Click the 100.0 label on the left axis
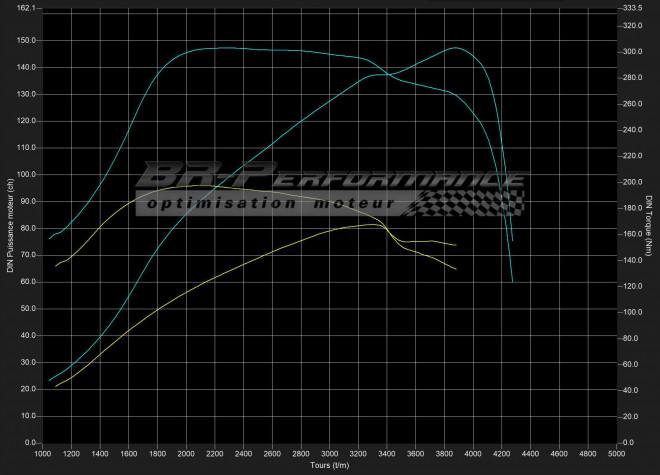The height and width of the screenshot is (475, 660). pos(27,174)
